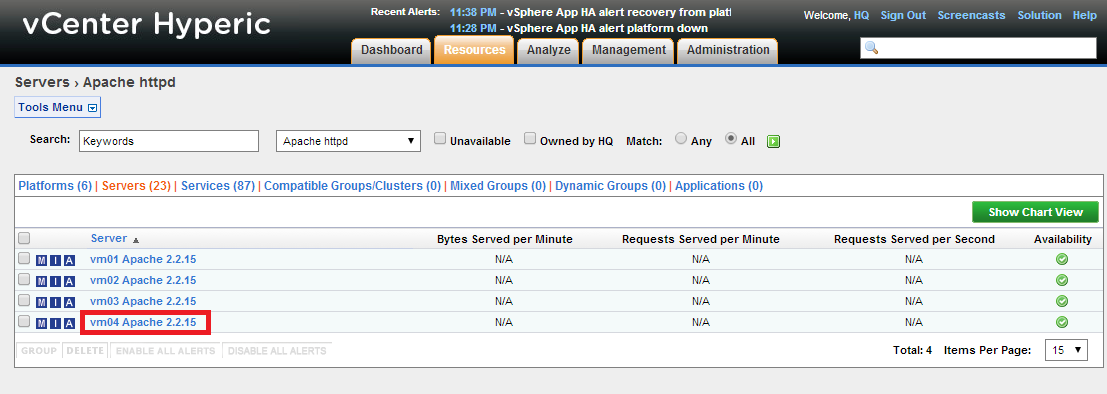
Task: Open the Items Per Page dropdown
Action: point(1065,350)
